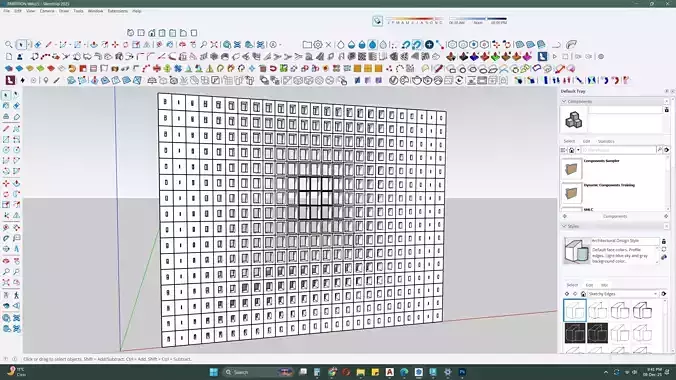Adjust the shadow month date slider
Screen dimensions: 676x380
415,19
